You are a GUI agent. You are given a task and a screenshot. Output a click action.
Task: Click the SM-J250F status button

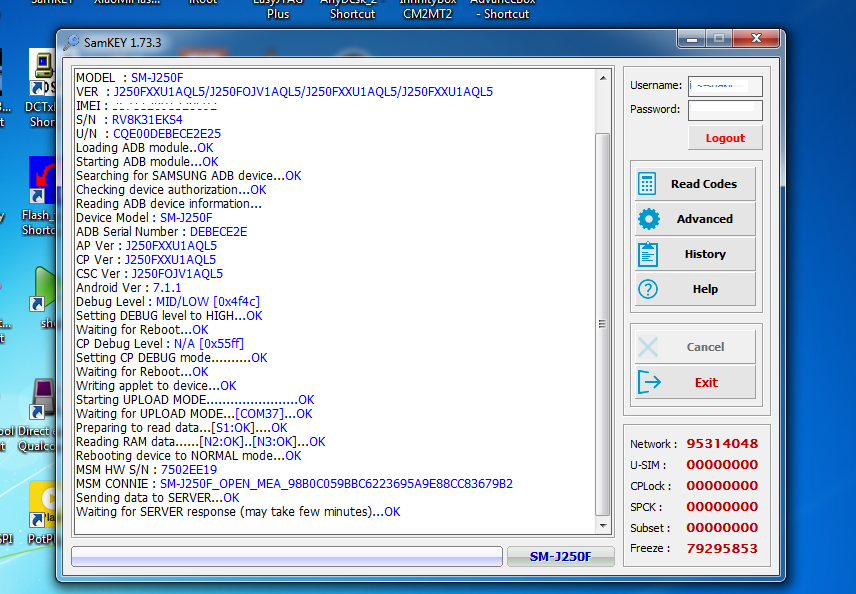coord(561,556)
